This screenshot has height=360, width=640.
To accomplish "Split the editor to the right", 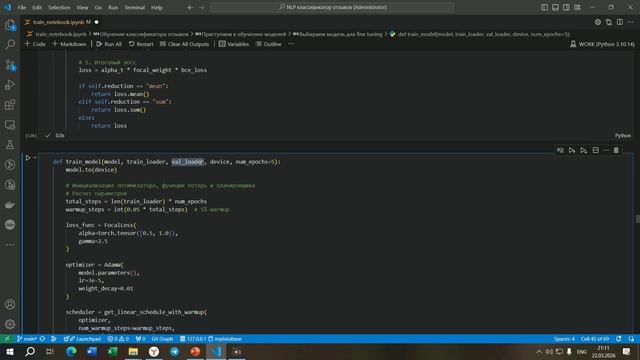I will 620,22.
